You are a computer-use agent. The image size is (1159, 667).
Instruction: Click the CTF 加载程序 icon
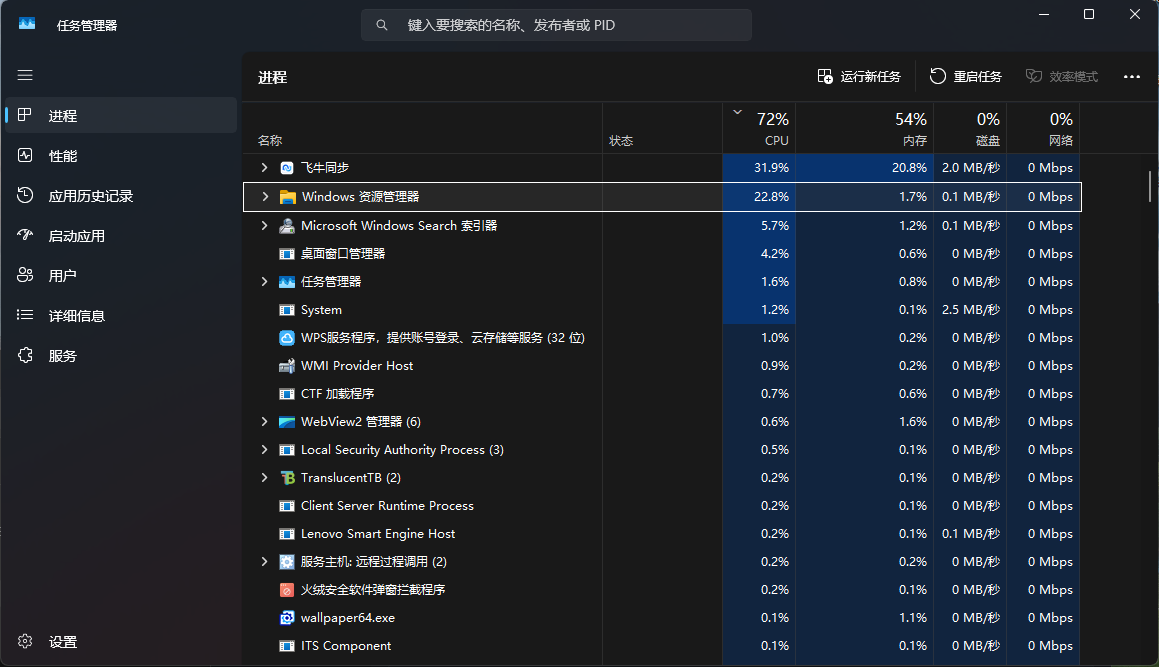(287, 394)
